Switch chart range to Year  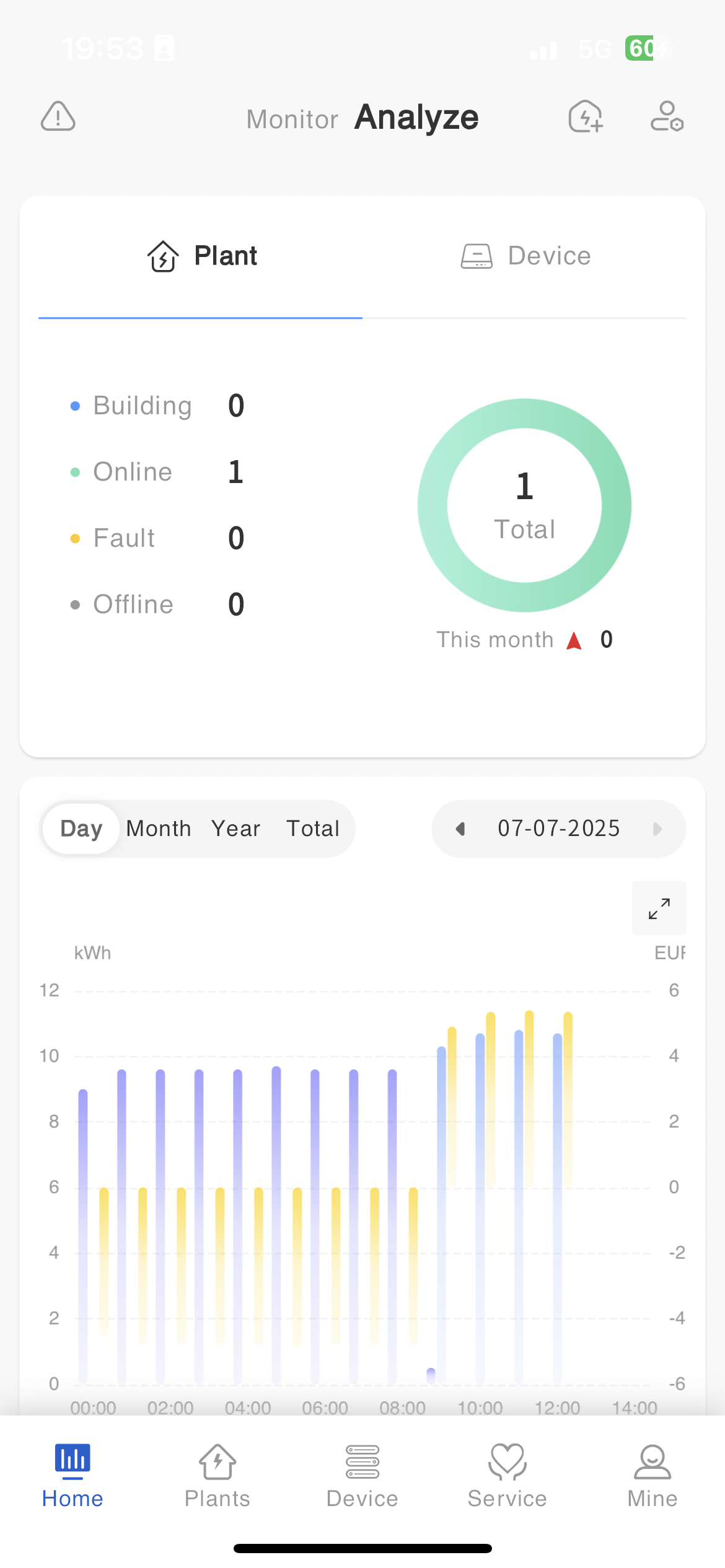tap(235, 829)
